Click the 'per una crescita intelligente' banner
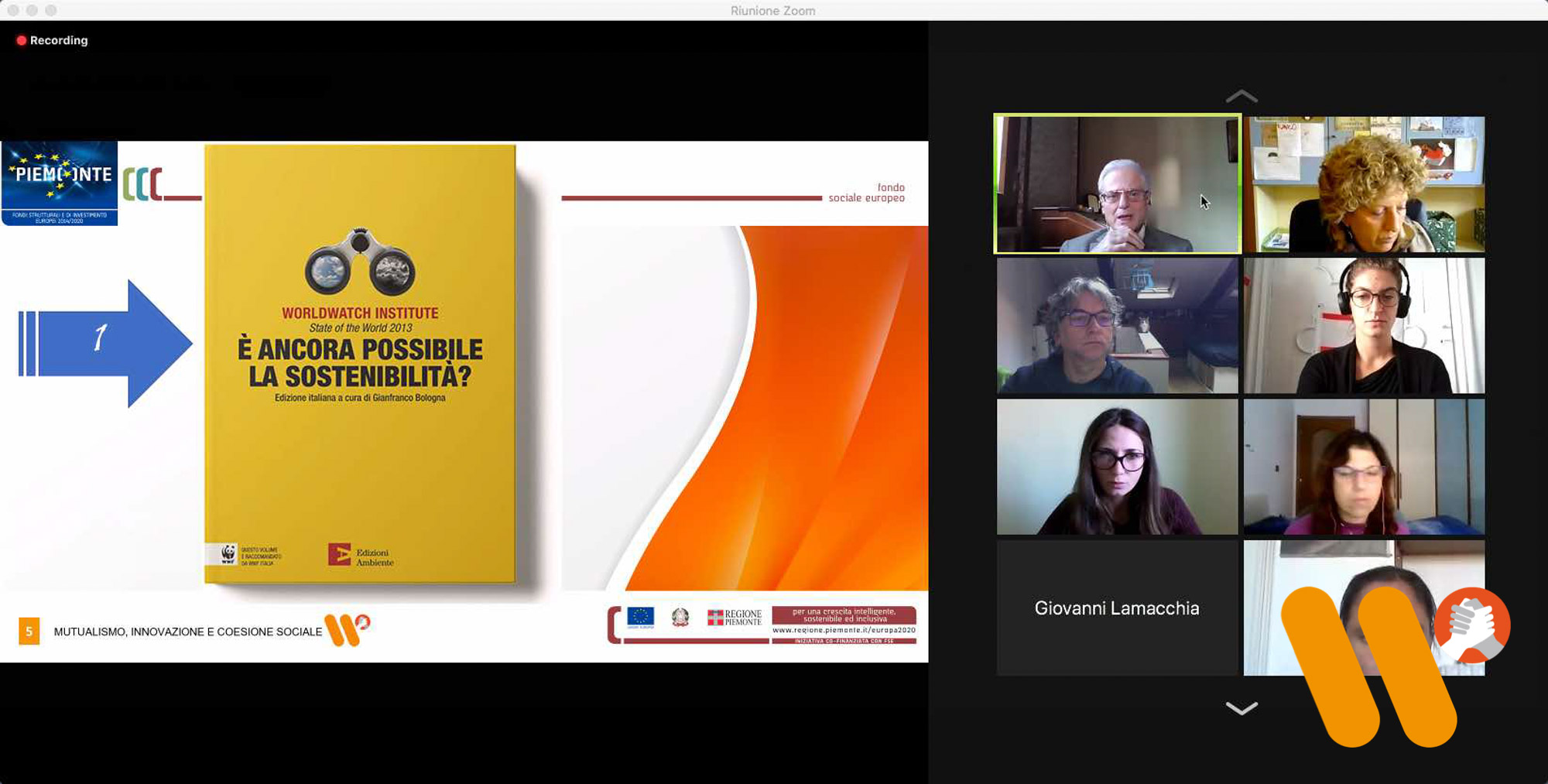 pos(844,615)
